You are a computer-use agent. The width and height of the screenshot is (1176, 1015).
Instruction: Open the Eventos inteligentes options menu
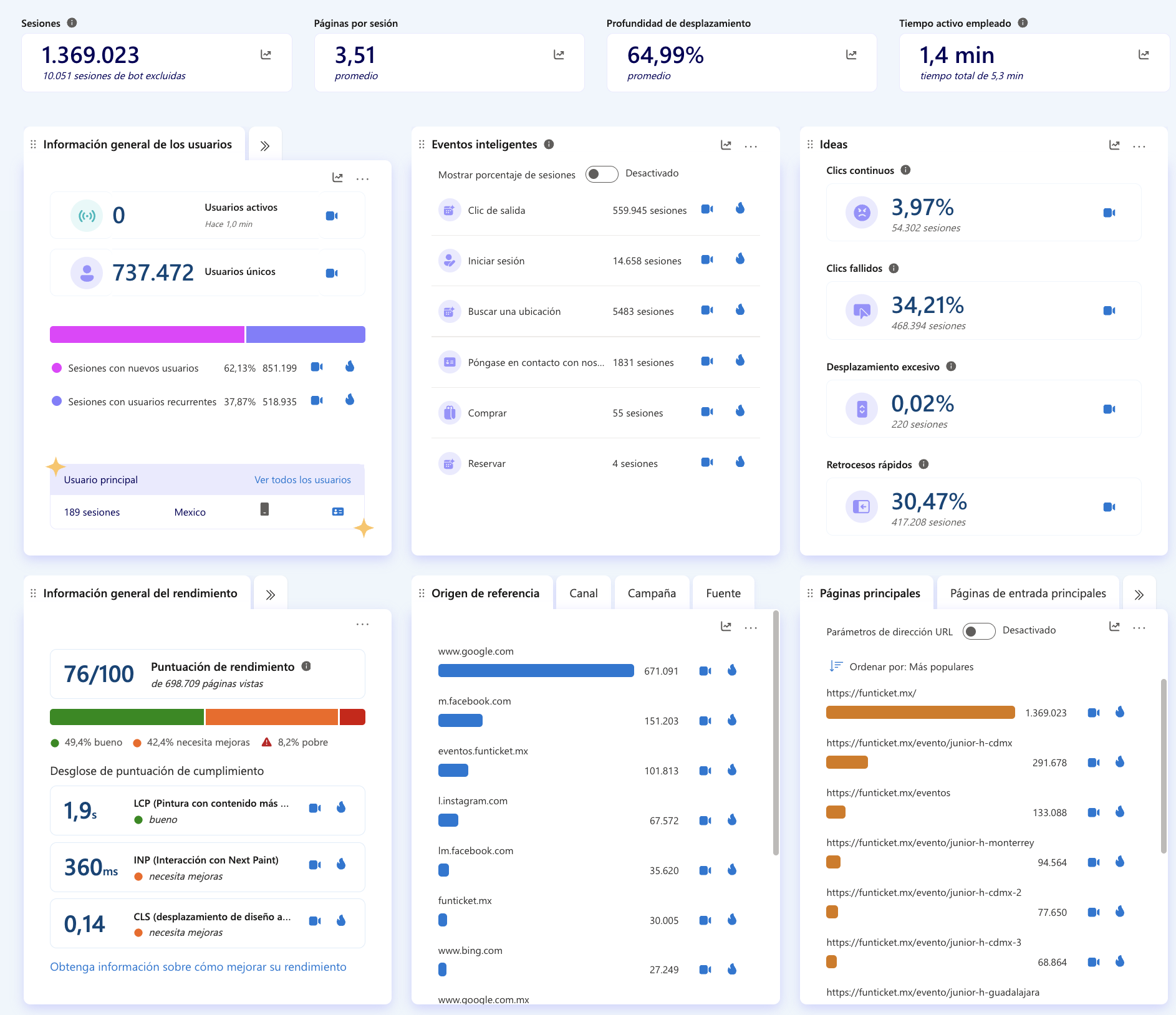(751, 145)
